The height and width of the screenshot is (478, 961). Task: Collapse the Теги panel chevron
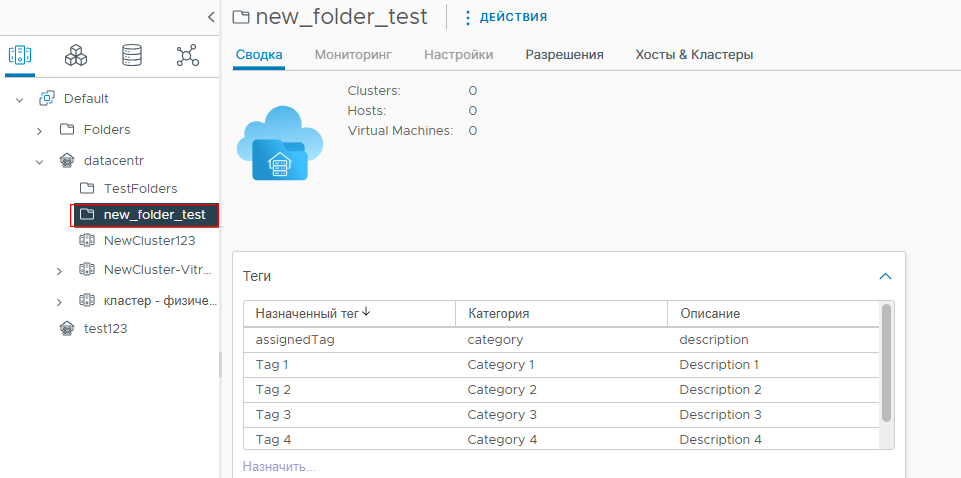(x=885, y=276)
